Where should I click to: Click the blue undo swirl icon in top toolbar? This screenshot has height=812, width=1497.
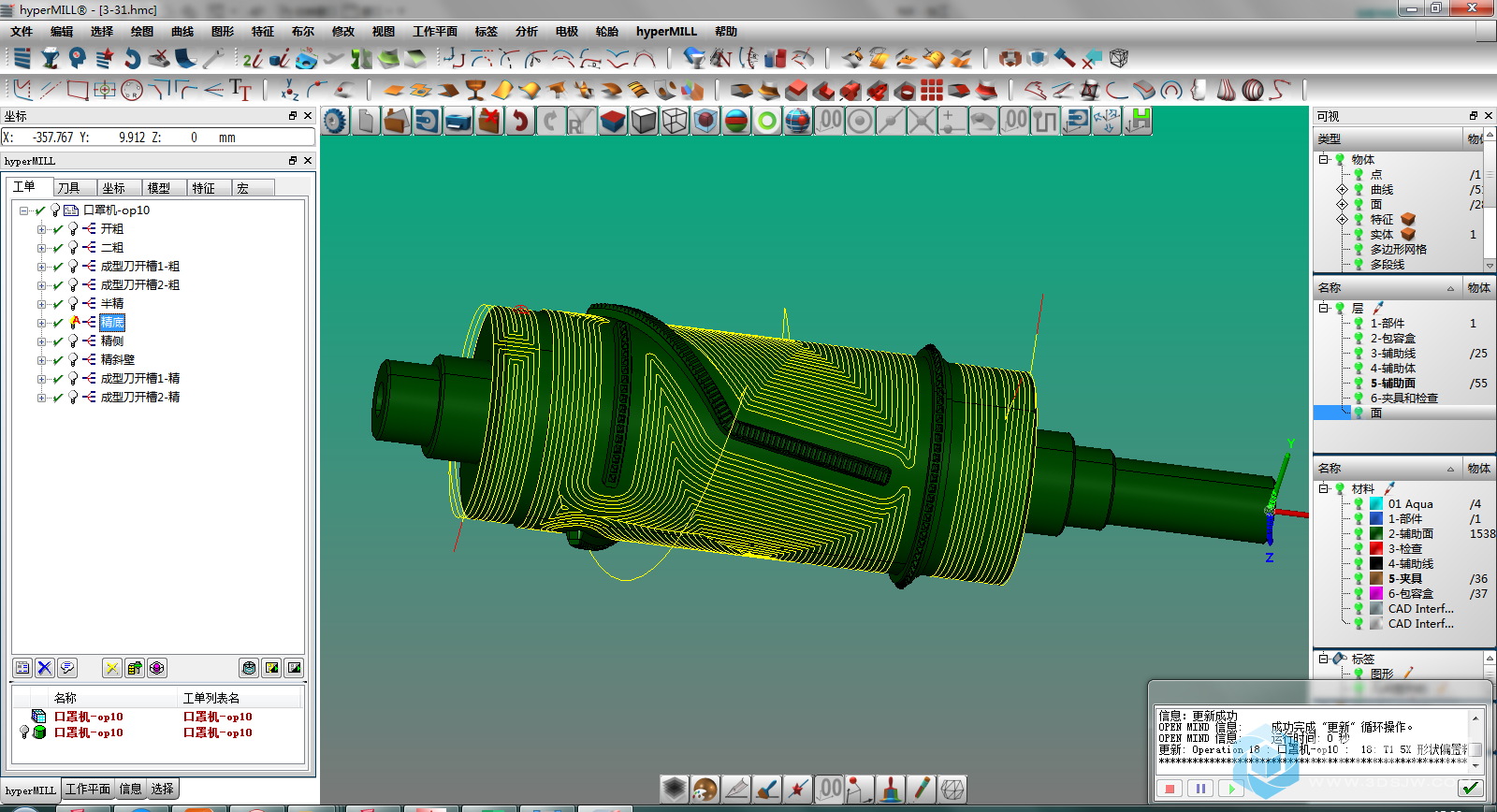click(x=132, y=59)
